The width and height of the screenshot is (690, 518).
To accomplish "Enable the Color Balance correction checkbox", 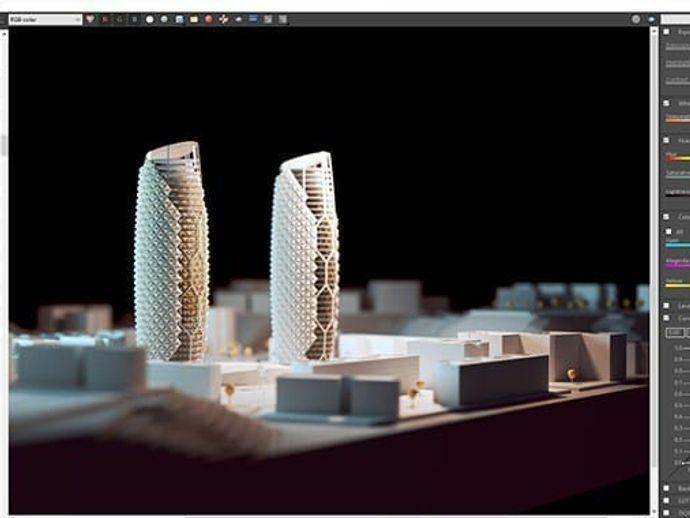I will (667, 217).
